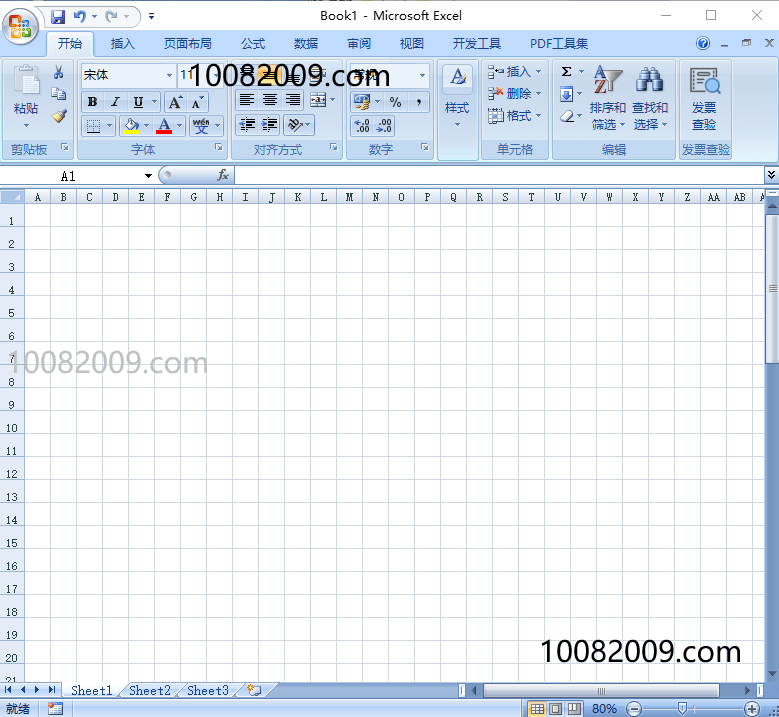Viewport: 779px width, 717px height.
Task: Open the 插入 ribbon tab
Action: click(x=122, y=43)
